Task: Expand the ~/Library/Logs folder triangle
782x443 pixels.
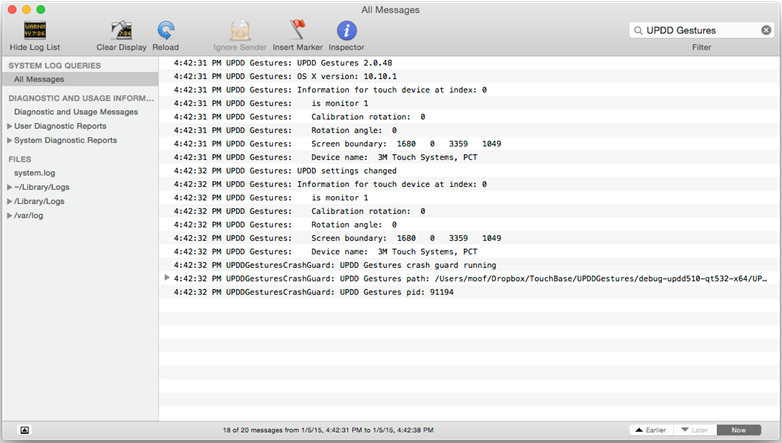Action: pos(9,187)
